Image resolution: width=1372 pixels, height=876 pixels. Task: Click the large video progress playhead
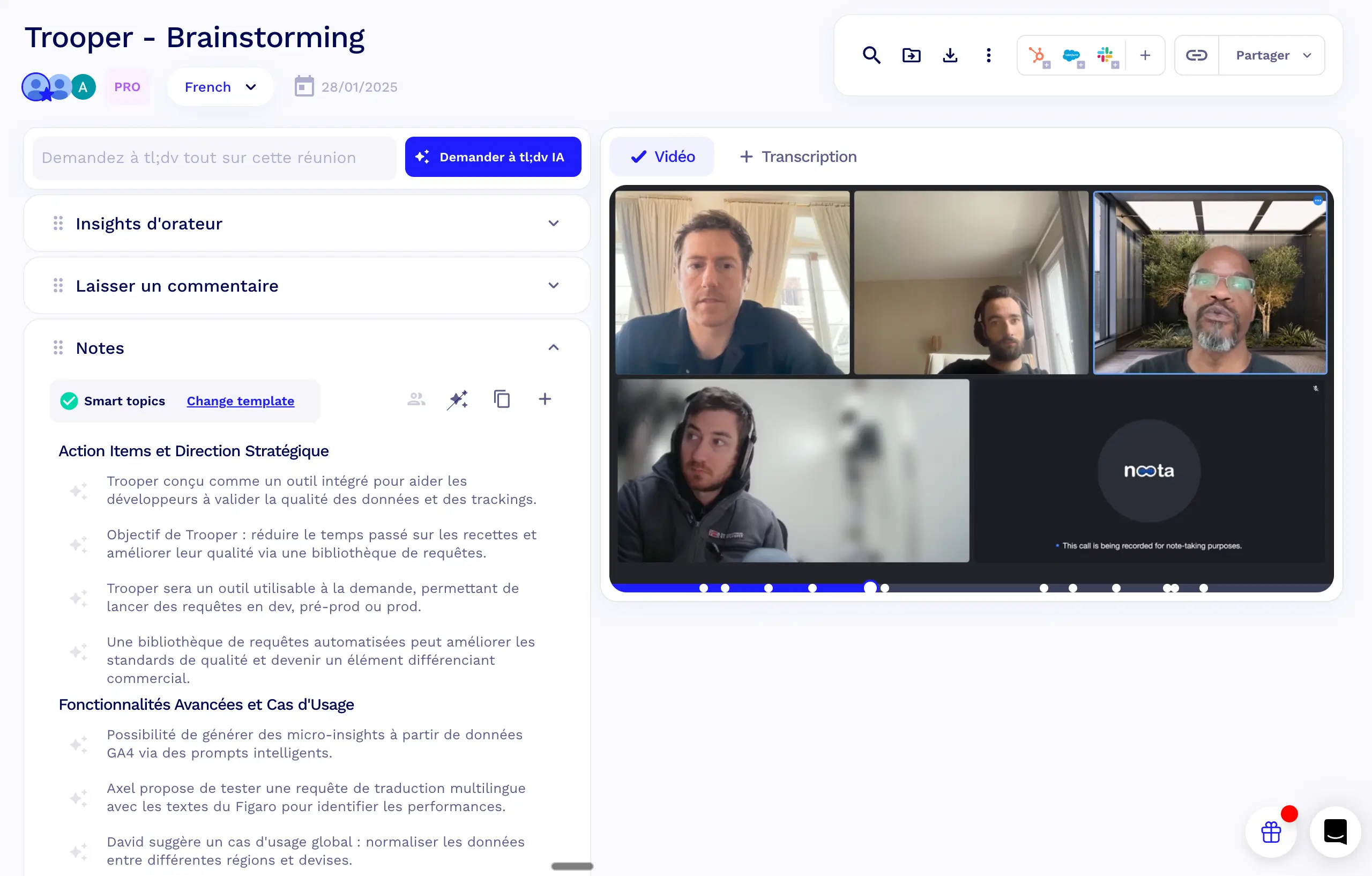[x=870, y=587]
